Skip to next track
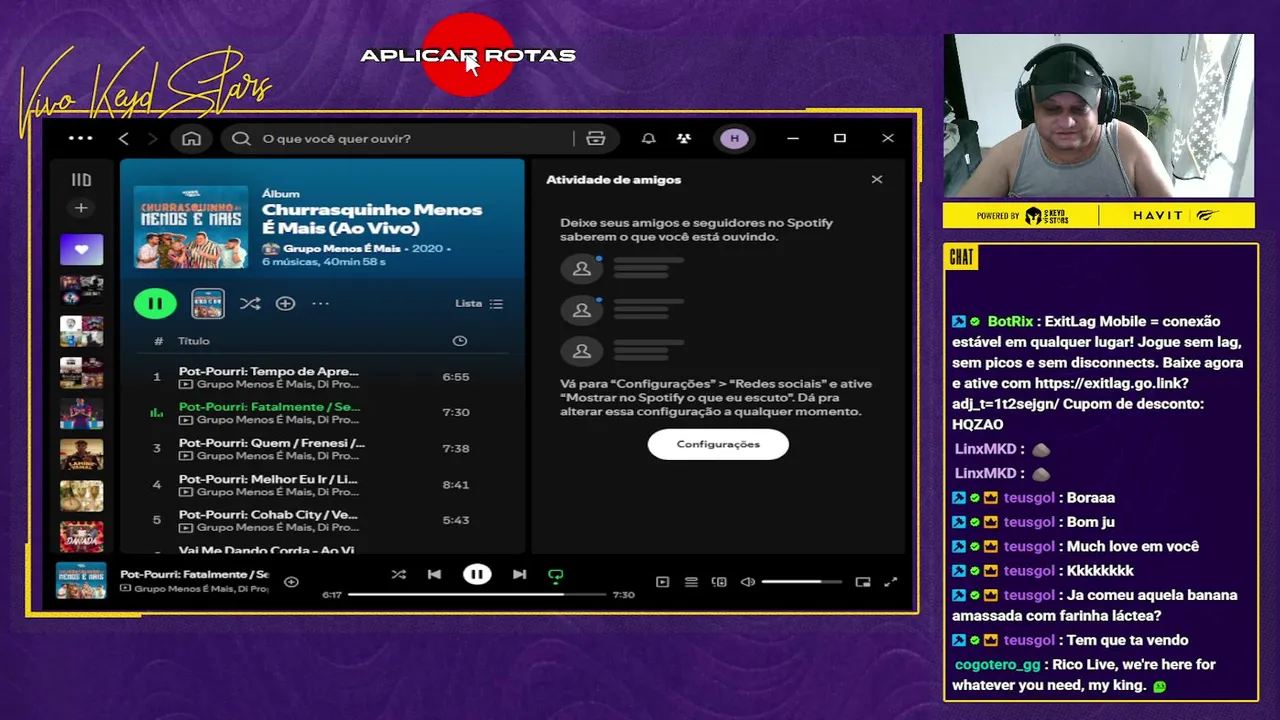The image size is (1280, 720). pyautogui.click(x=519, y=574)
